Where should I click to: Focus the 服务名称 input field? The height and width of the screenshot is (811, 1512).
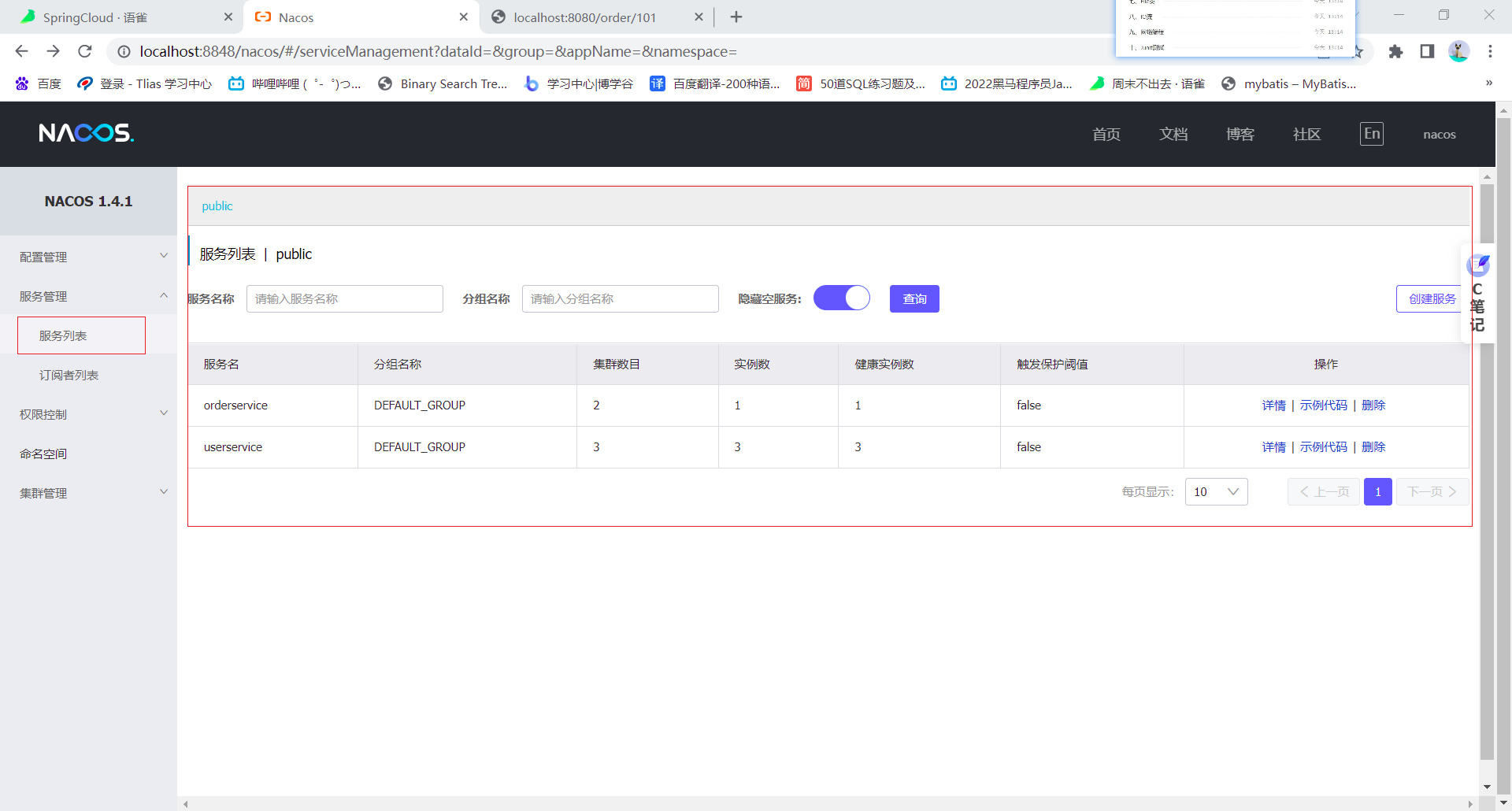[345, 298]
